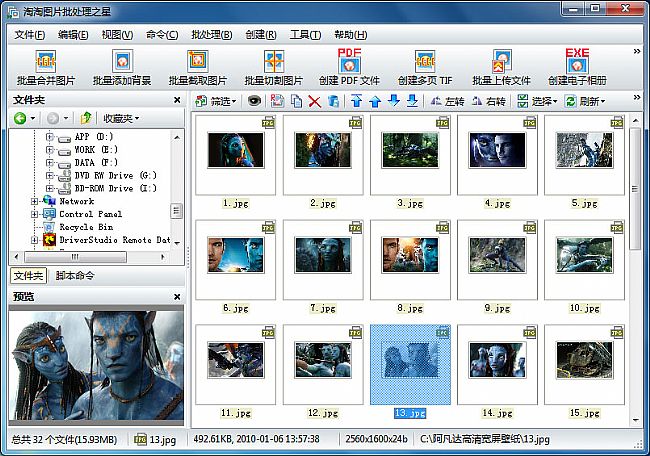Select thumbnail 8.jpg
The image size is (650, 456).
(x=410, y=260)
